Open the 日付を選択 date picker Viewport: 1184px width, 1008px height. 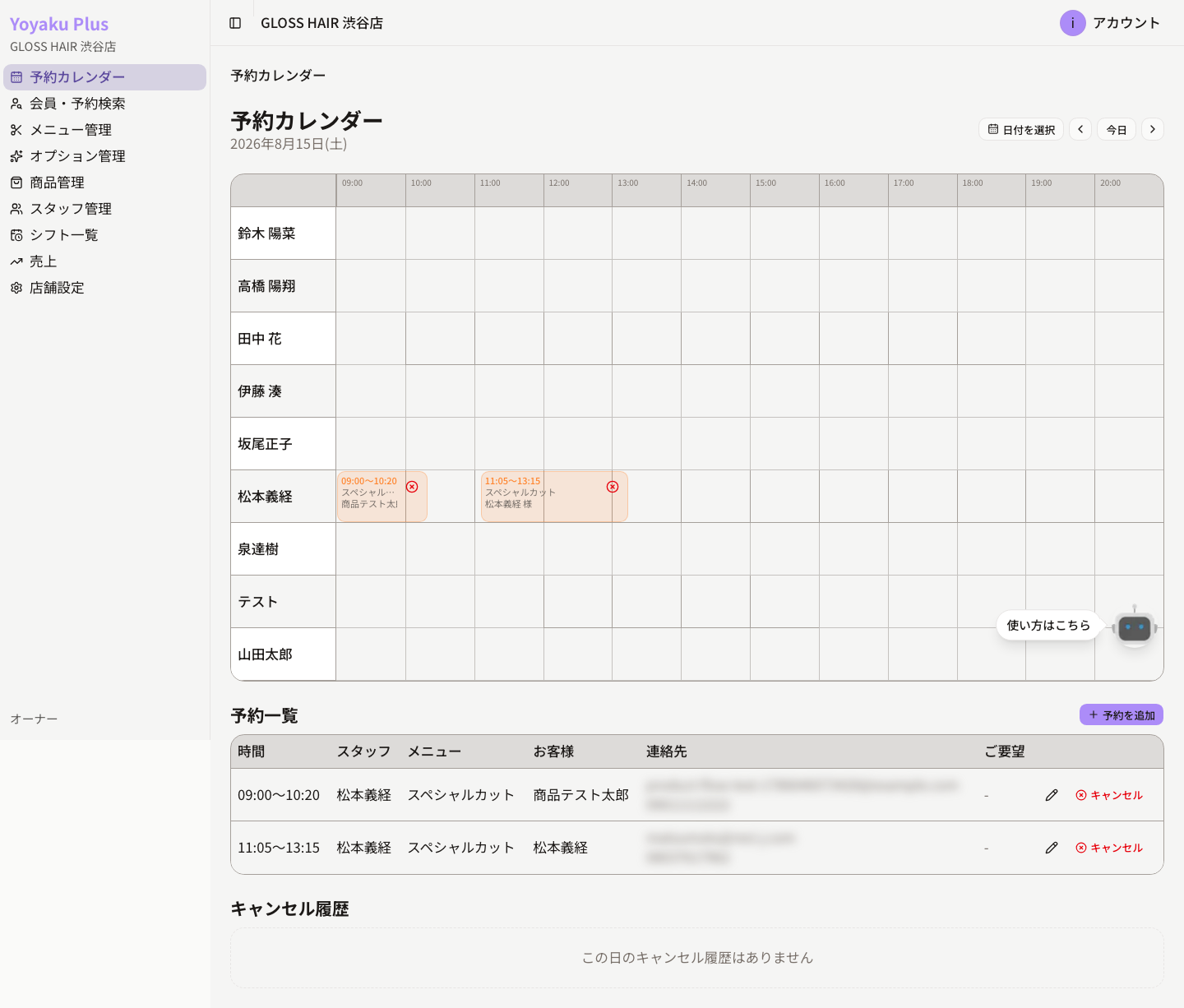(1021, 129)
